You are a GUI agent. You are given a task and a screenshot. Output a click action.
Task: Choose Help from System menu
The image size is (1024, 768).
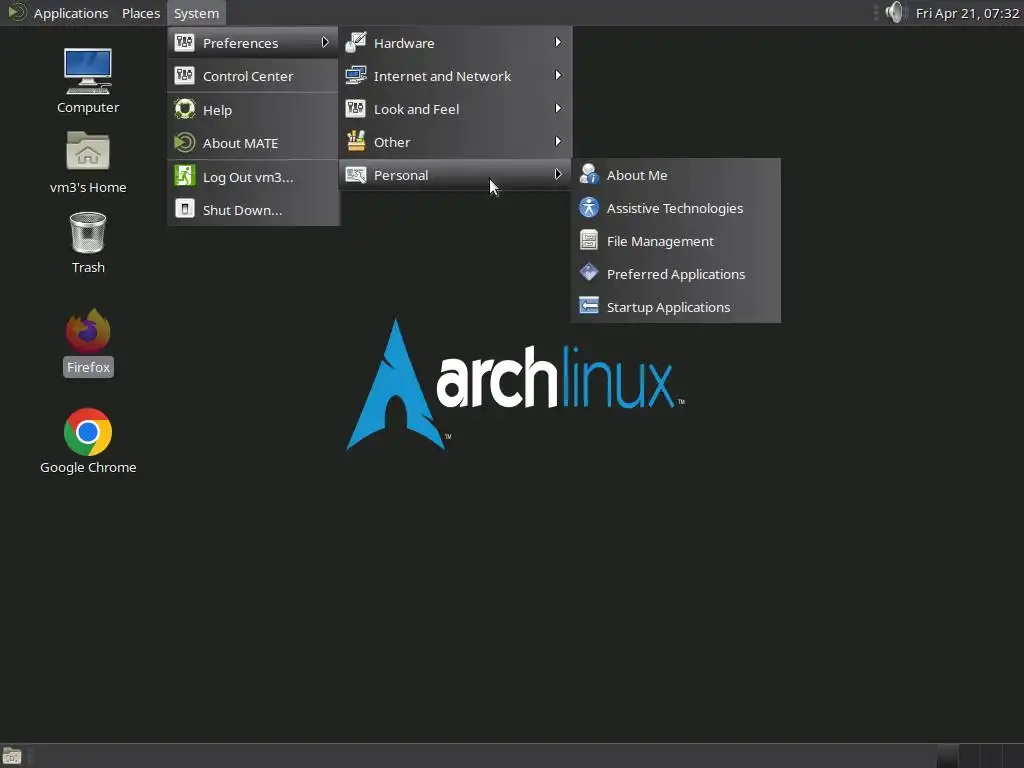[253, 110]
